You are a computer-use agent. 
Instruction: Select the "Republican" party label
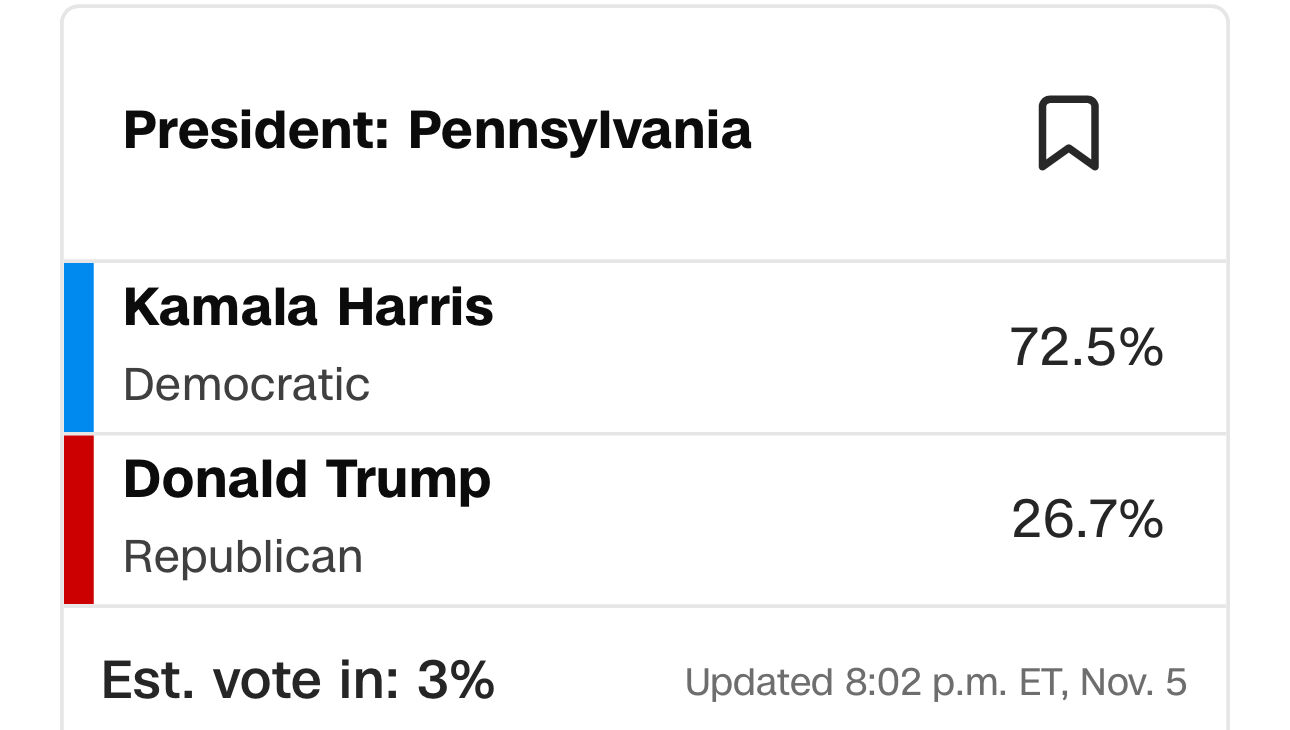[243, 557]
